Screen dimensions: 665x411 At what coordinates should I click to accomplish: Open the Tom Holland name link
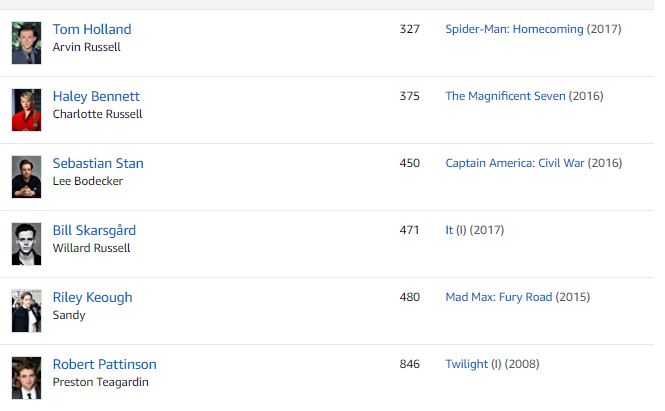tap(92, 29)
